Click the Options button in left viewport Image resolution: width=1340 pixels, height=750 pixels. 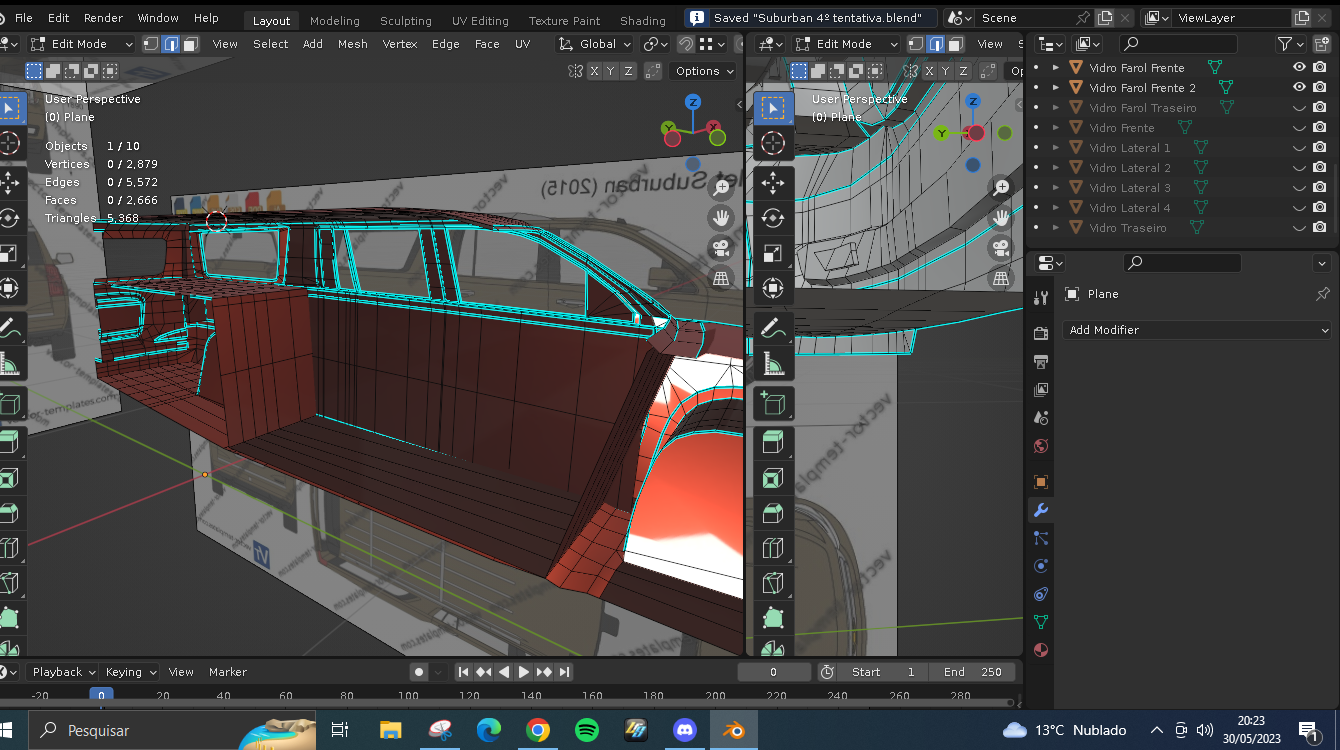pyautogui.click(x=703, y=71)
